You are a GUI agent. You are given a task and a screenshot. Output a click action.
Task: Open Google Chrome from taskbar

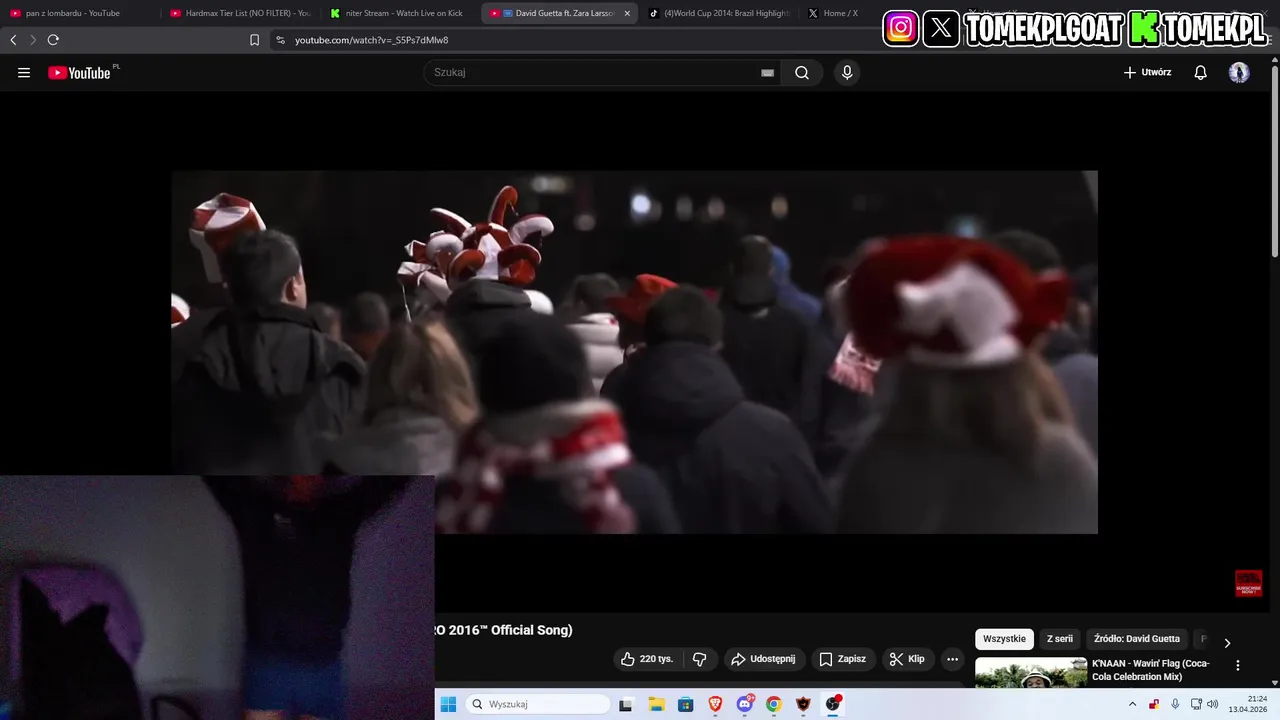tap(774, 704)
